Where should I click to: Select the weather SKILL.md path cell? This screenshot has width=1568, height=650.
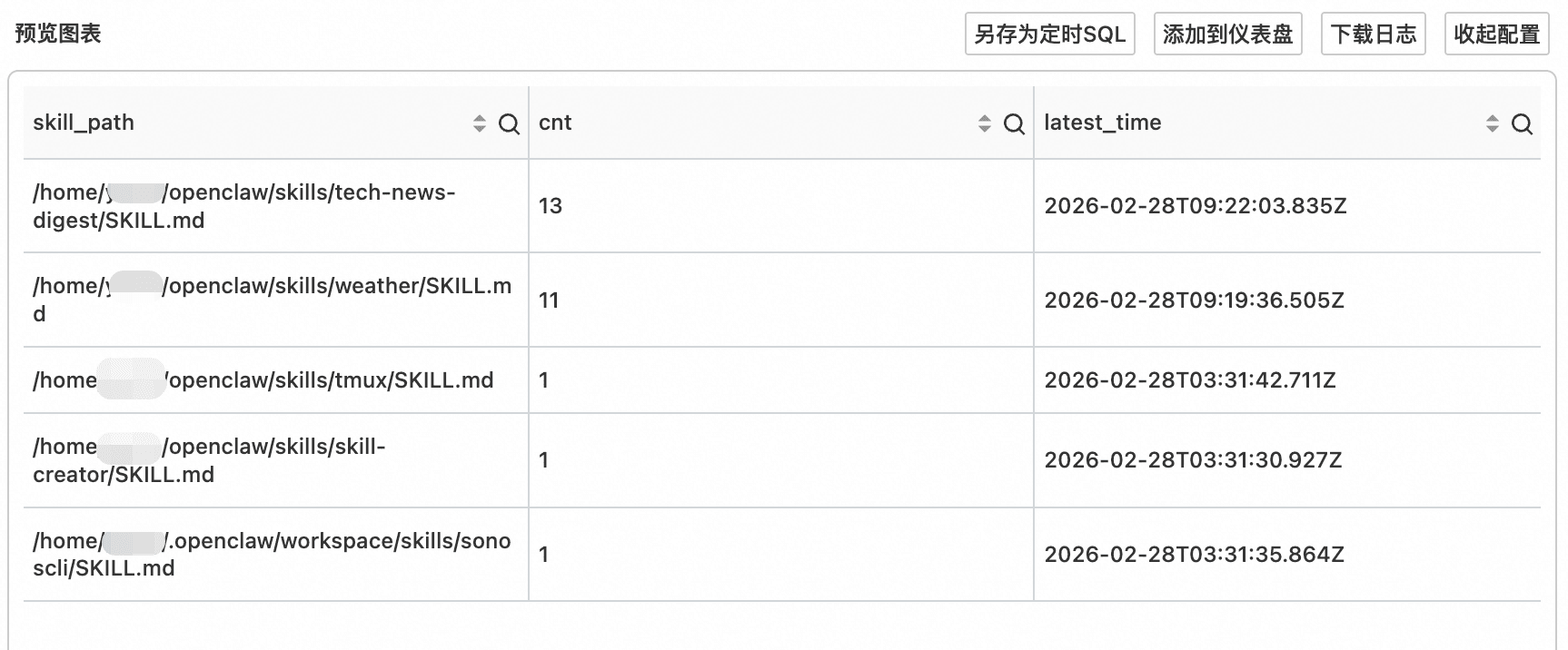(273, 300)
